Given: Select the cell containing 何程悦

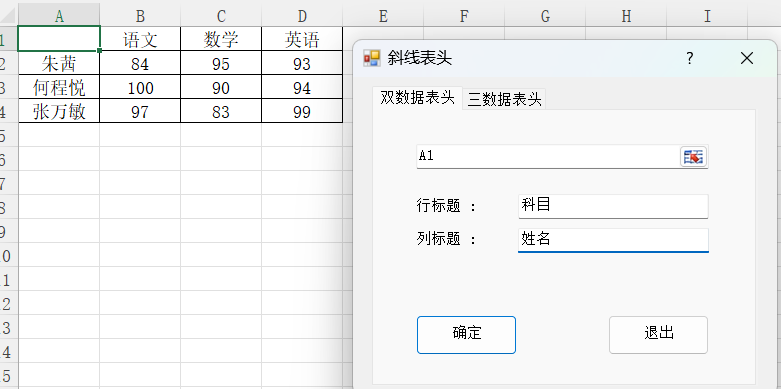Looking at the screenshot, I should click(59, 87).
